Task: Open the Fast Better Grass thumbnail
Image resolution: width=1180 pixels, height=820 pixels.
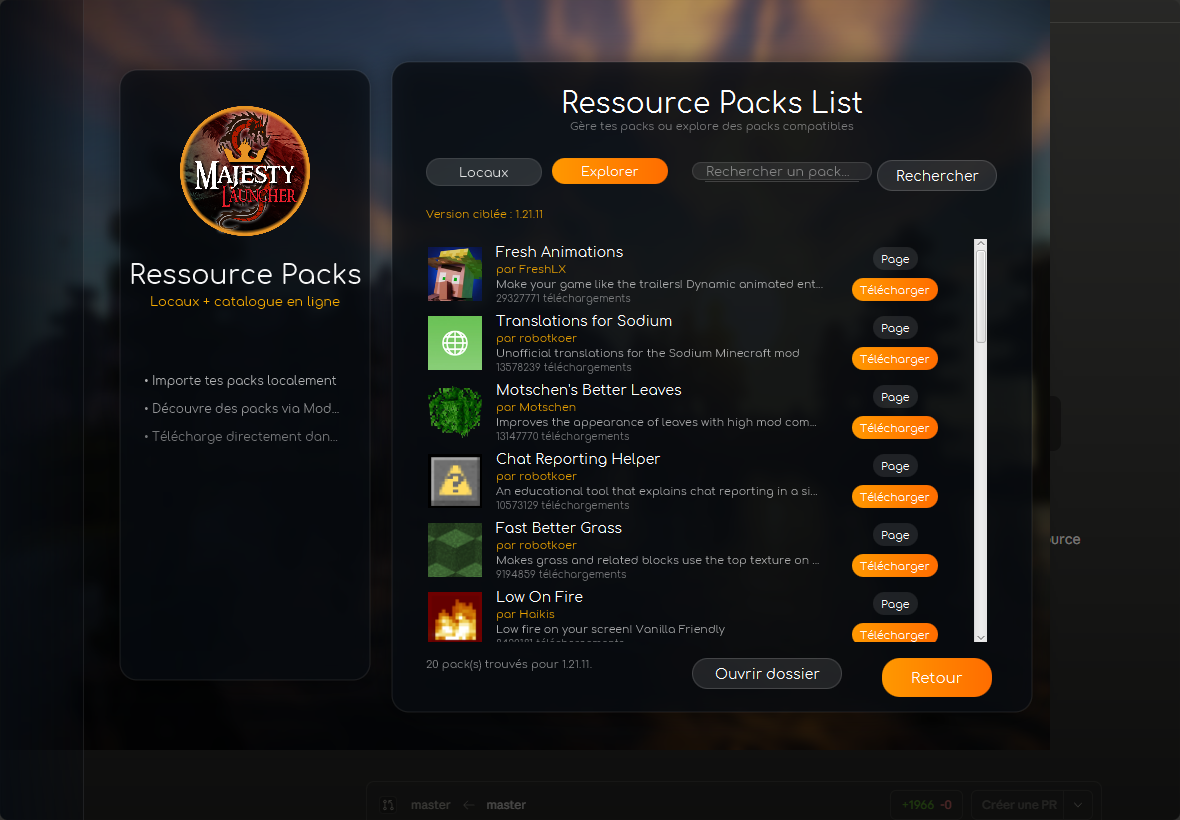Action: click(x=455, y=550)
